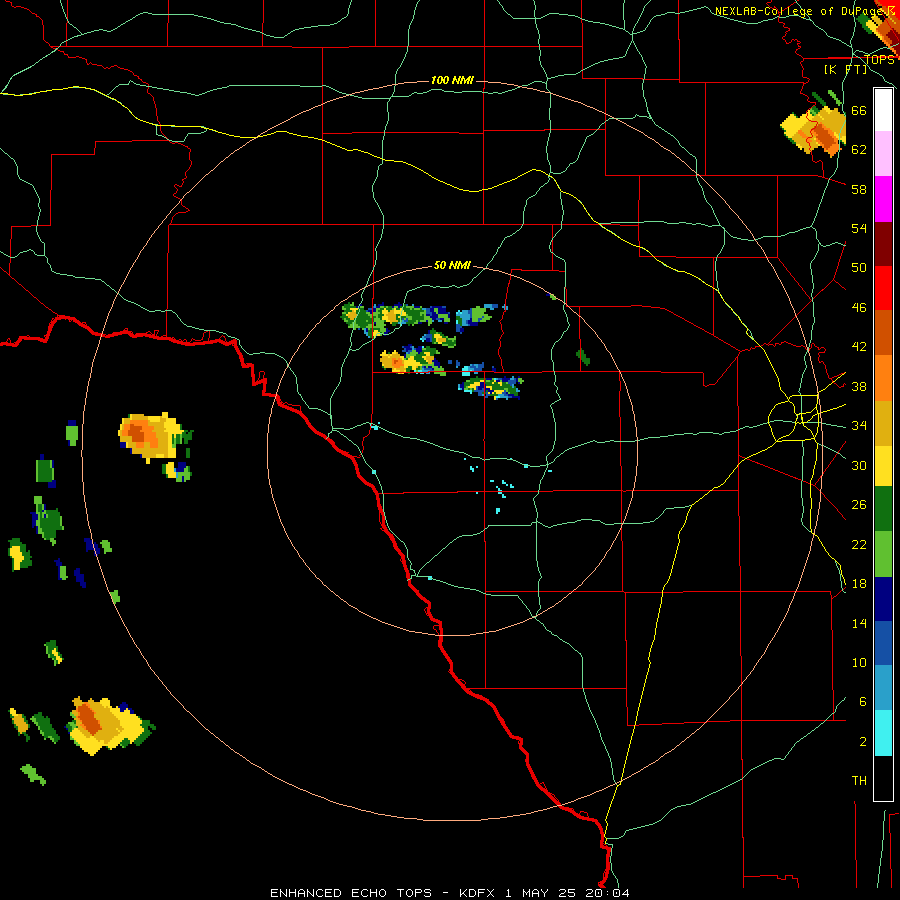Click the '10' scale value

coord(859,663)
